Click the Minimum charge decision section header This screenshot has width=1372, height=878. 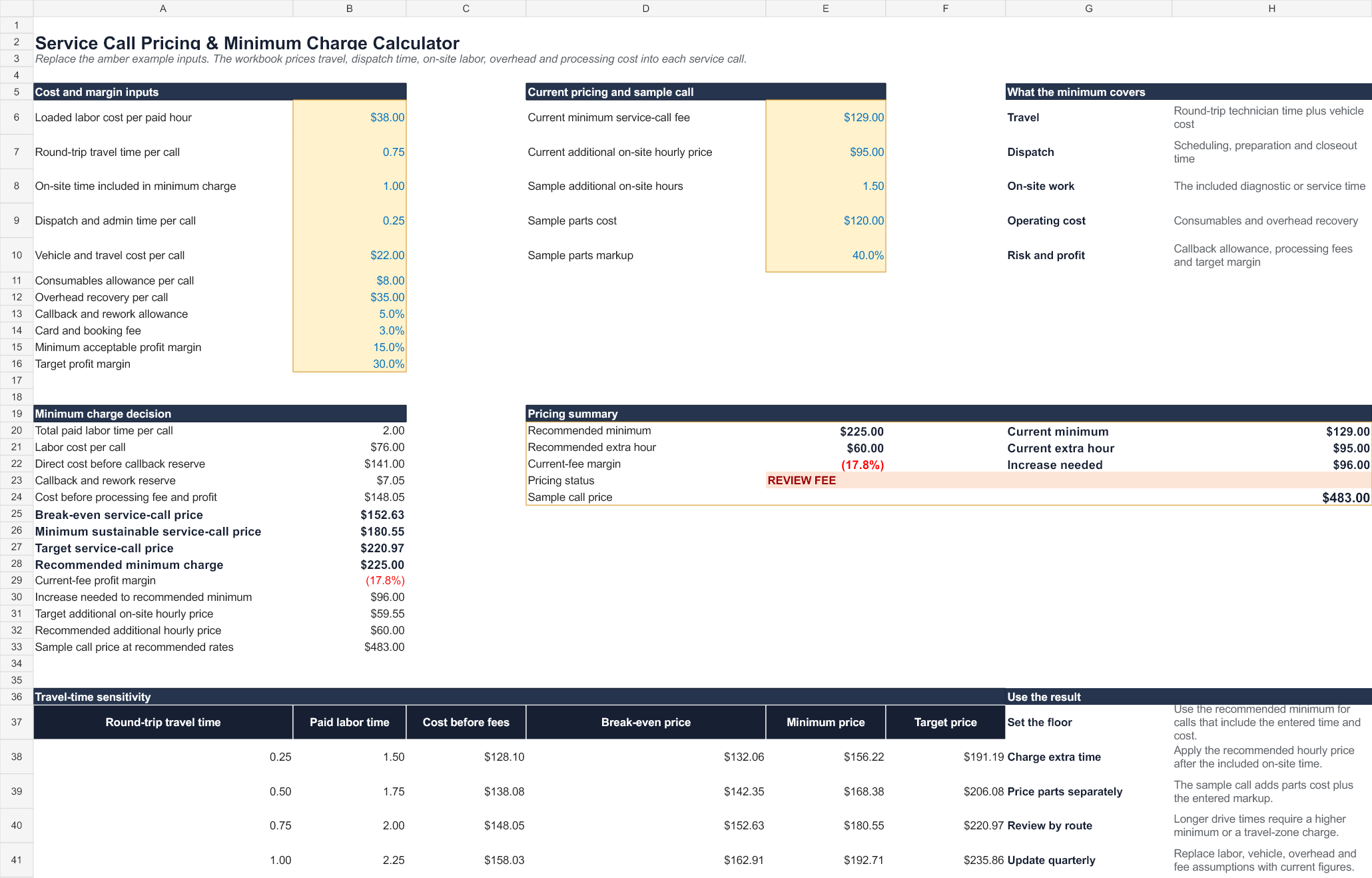tap(220, 414)
